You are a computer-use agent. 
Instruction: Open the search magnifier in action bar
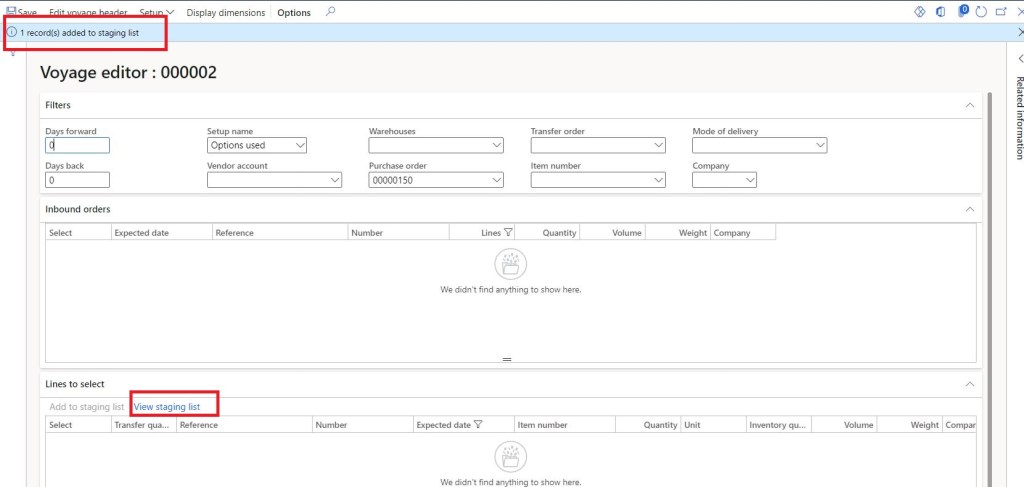pos(331,12)
